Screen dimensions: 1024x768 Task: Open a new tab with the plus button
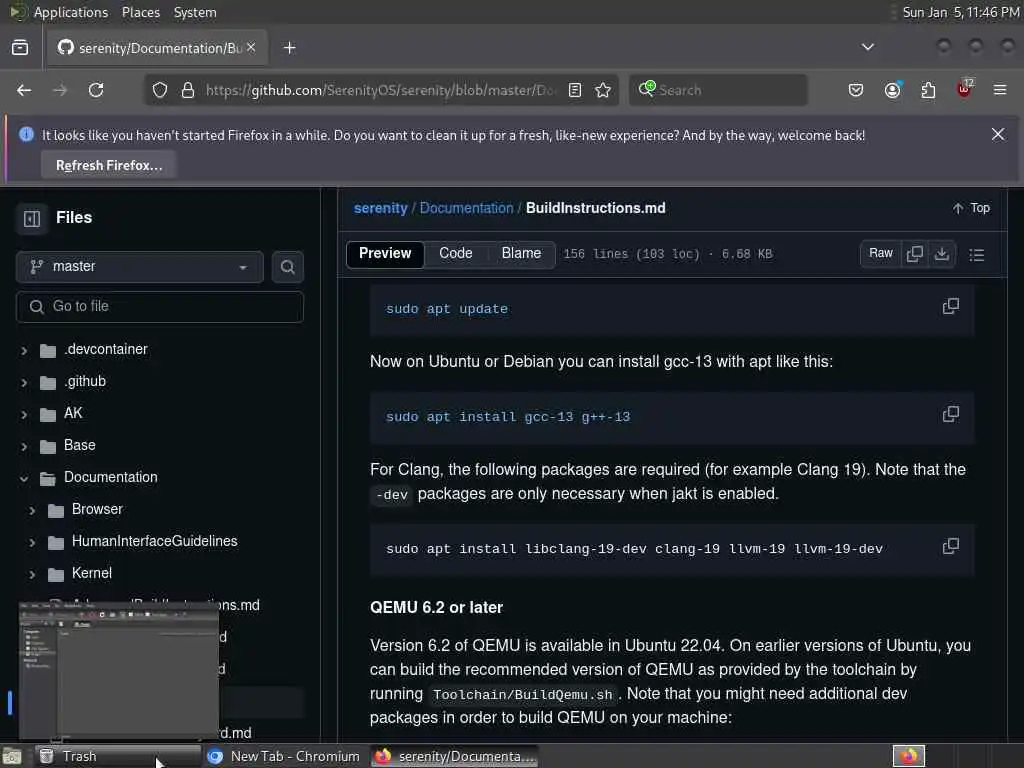click(x=289, y=48)
